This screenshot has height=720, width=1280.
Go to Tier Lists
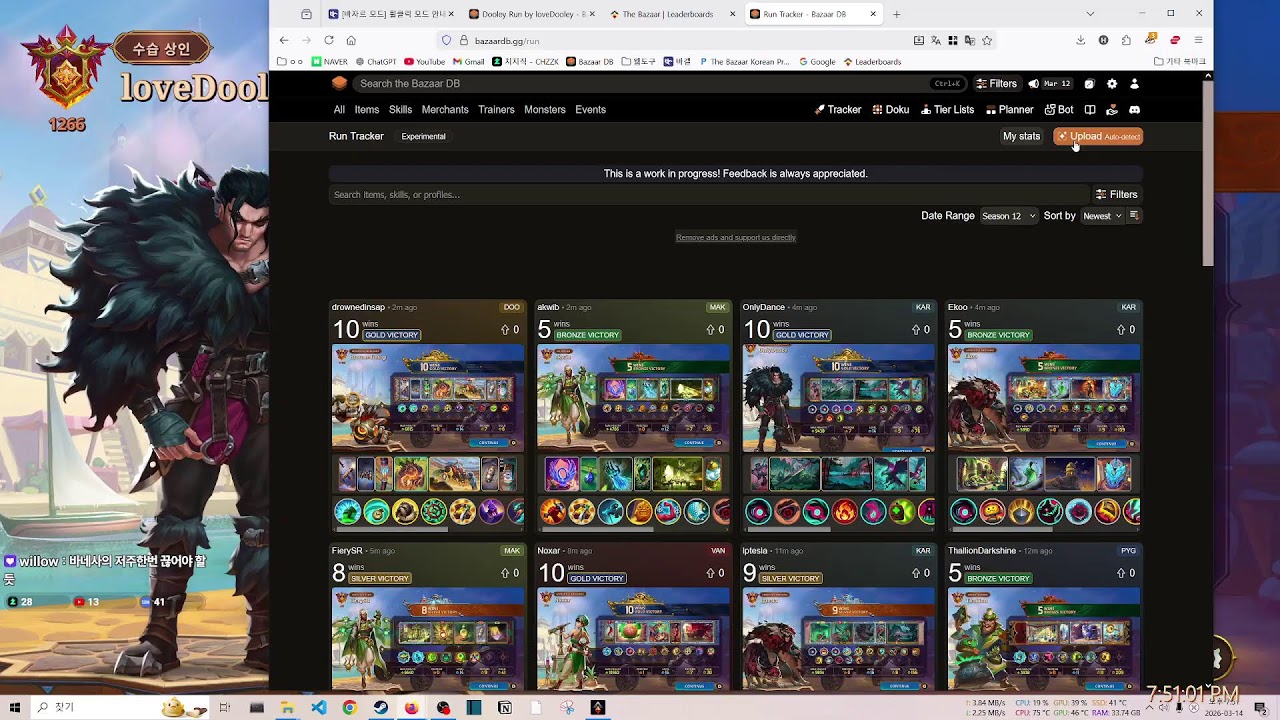[x=946, y=110]
